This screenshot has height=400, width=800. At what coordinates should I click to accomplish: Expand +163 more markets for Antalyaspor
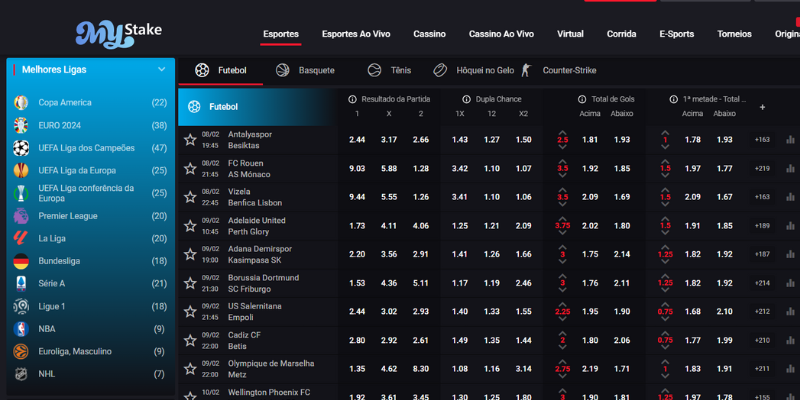click(x=762, y=140)
